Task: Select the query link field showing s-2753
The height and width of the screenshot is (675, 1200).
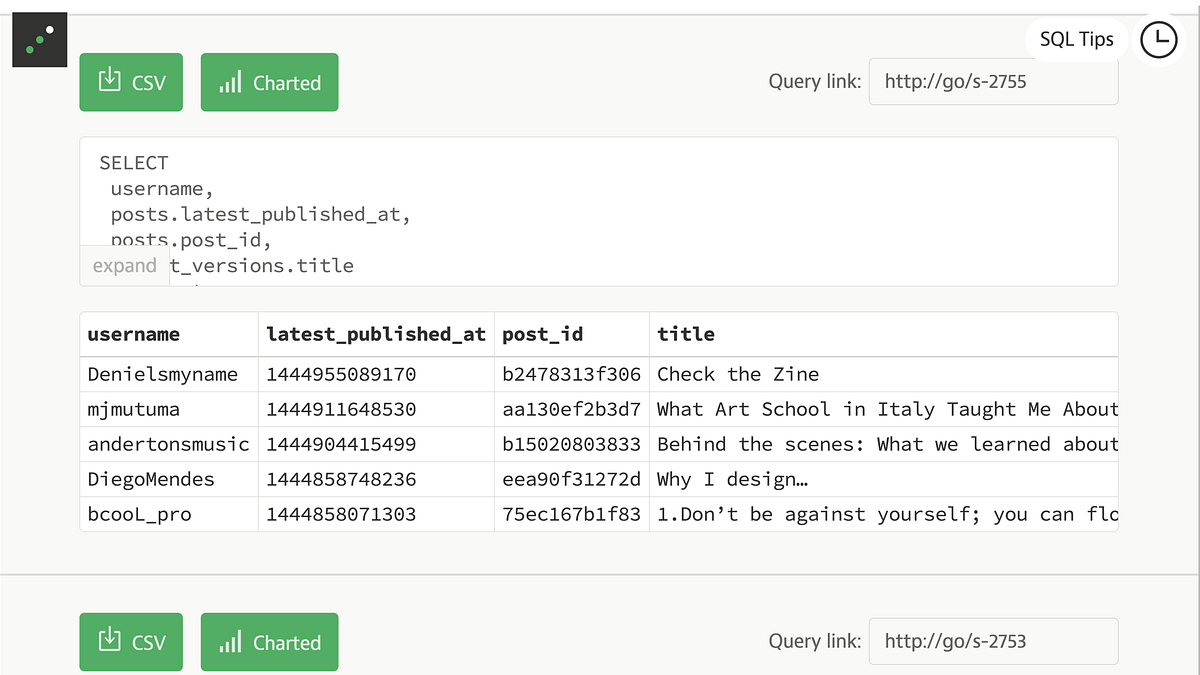Action: (x=993, y=641)
